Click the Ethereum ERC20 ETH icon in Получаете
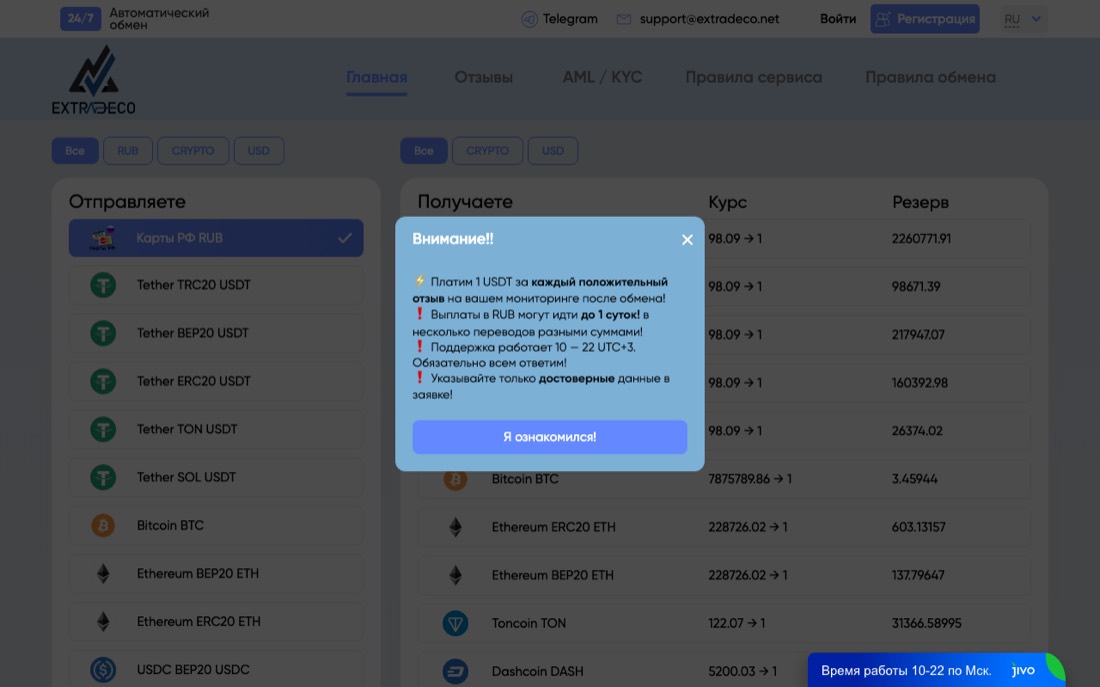 tap(455, 527)
